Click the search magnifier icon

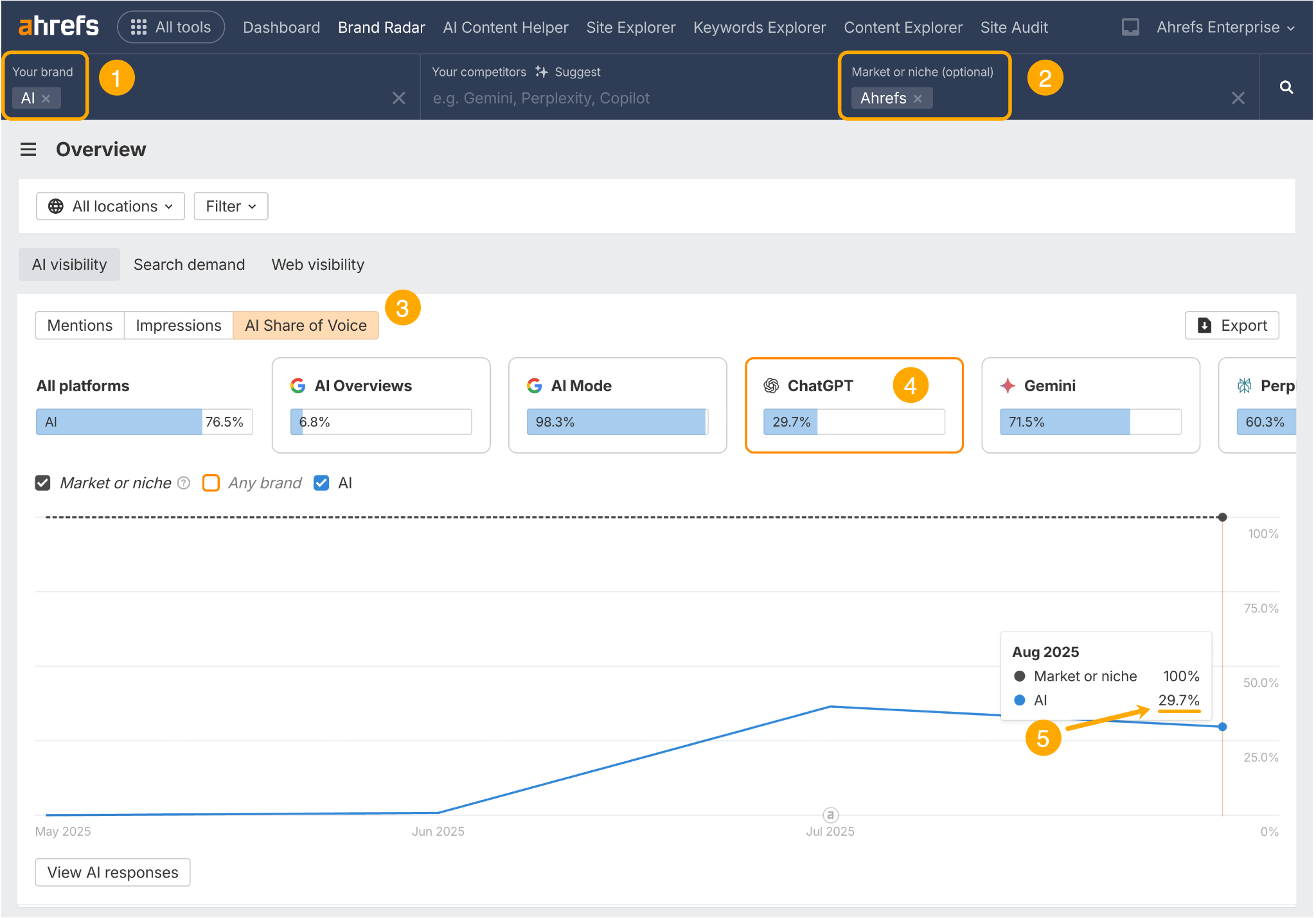click(x=1286, y=87)
